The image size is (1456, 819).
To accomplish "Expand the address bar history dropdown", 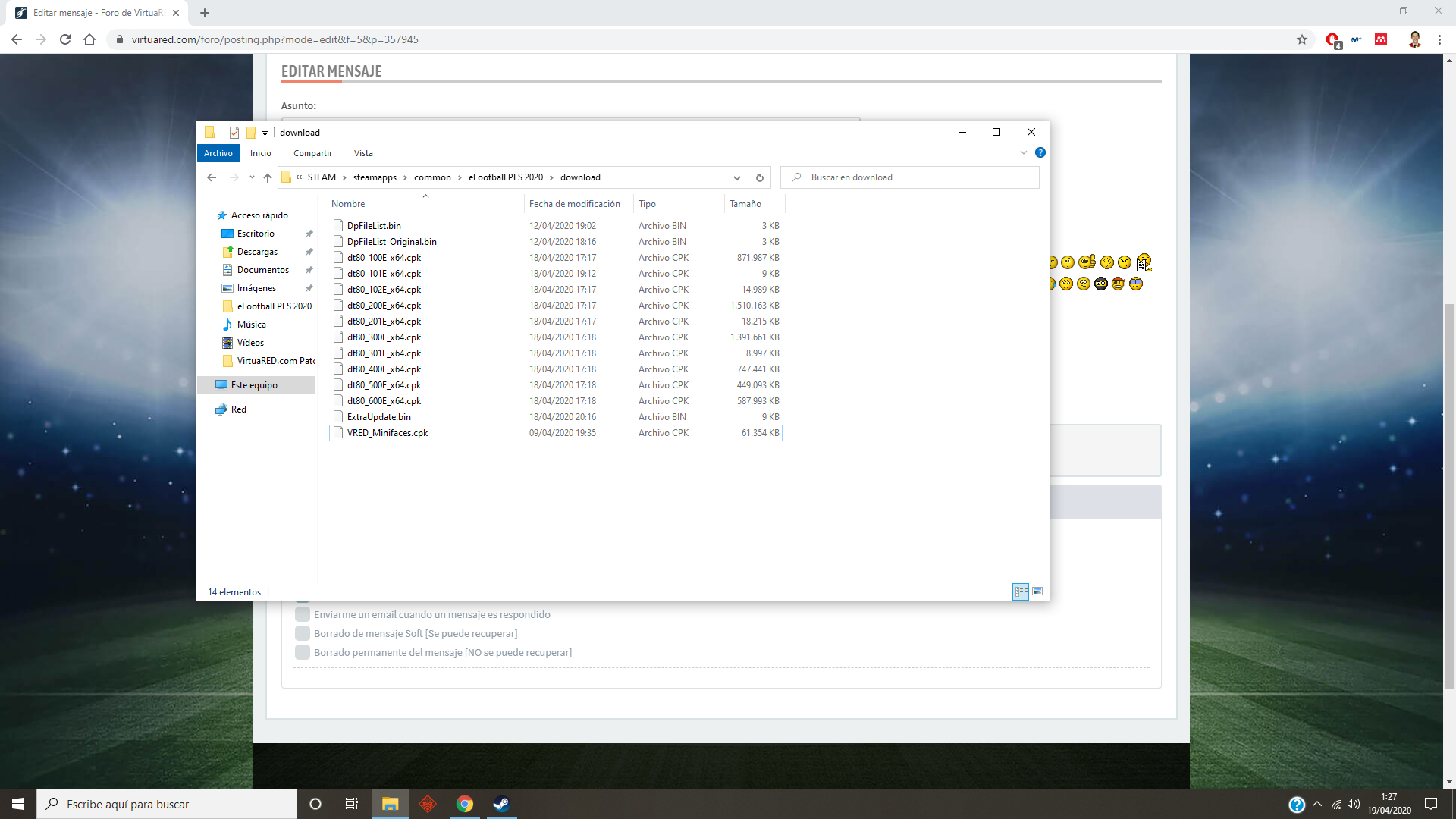I will [x=736, y=177].
